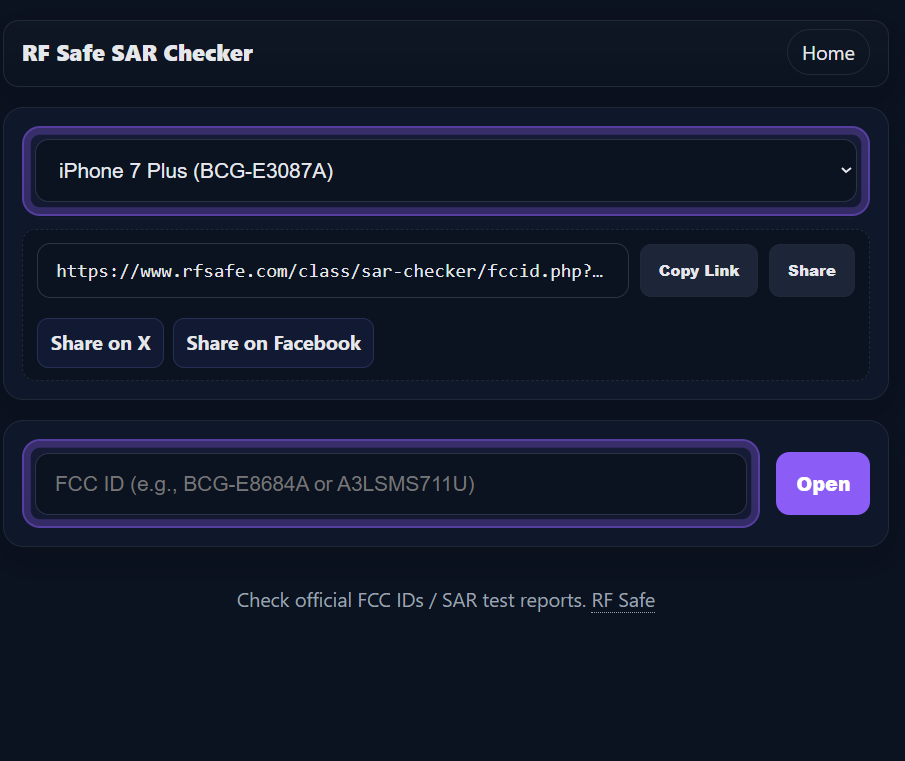
Task: Click the dropdown chevron arrow
Action: (845, 170)
